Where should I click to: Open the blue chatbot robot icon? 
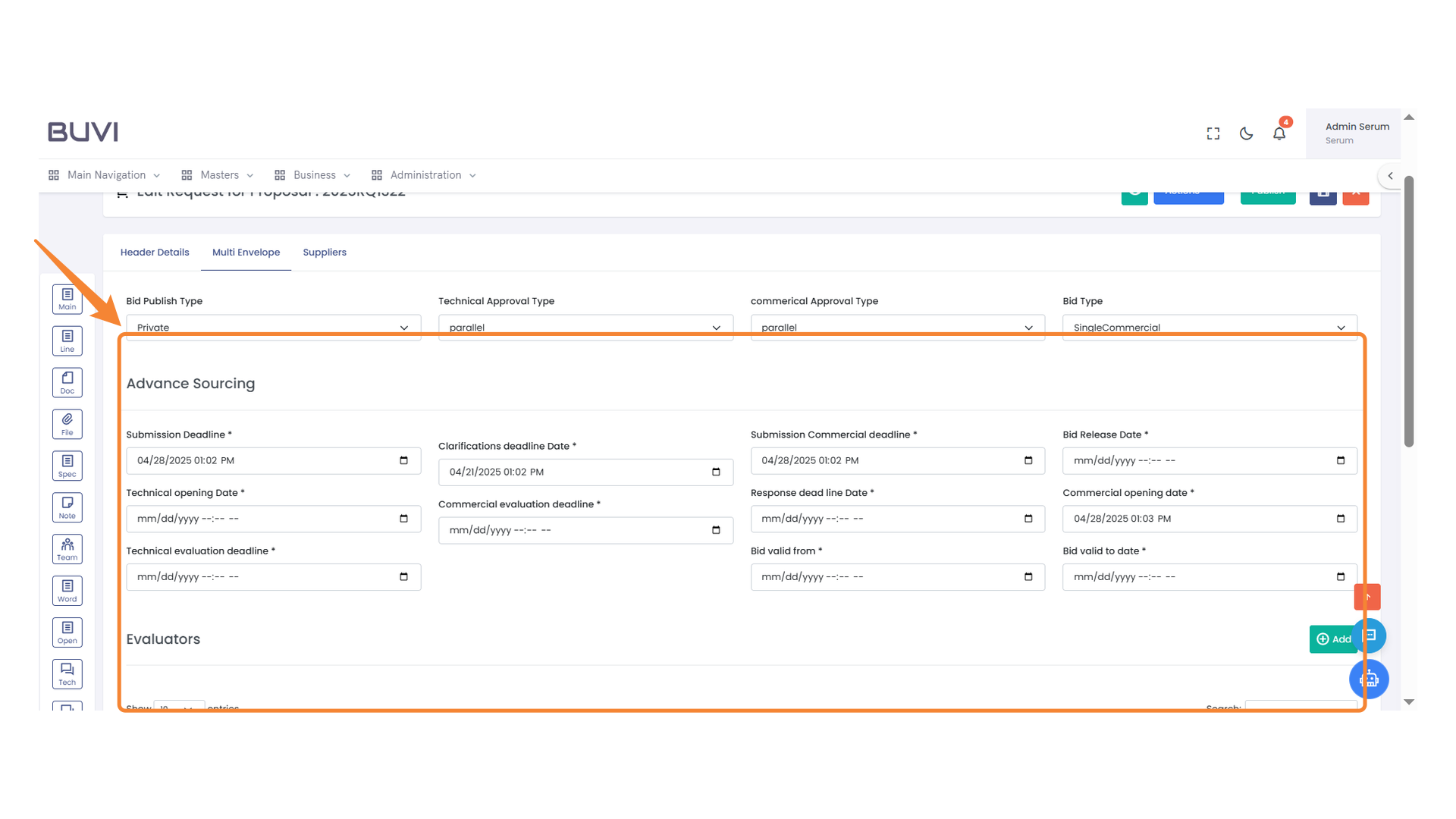pyautogui.click(x=1369, y=679)
